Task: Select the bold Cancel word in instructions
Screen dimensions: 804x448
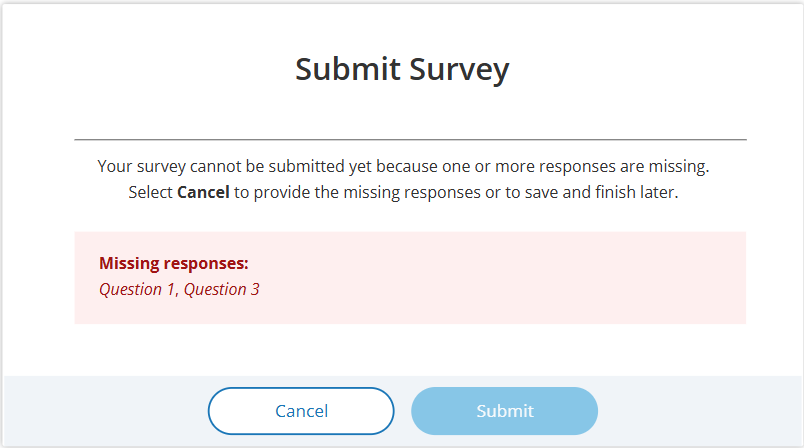Action: point(203,192)
